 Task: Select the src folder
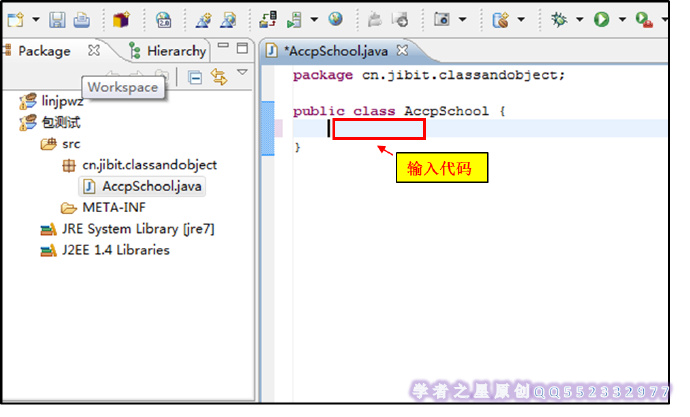click(x=71, y=144)
